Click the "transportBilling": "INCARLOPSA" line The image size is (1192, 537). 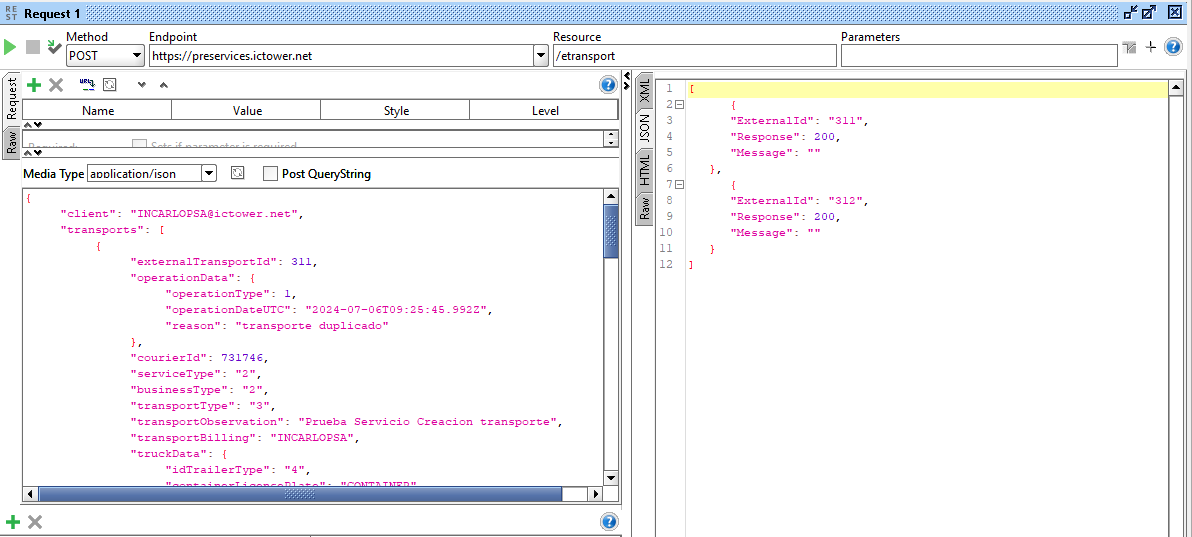pyautogui.click(x=244, y=437)
